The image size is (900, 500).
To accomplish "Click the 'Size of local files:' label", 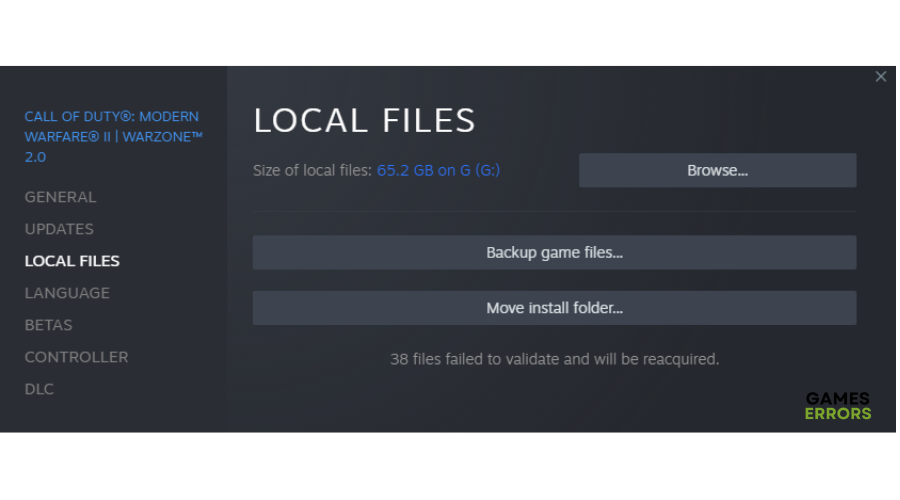I will pos(312,170).
